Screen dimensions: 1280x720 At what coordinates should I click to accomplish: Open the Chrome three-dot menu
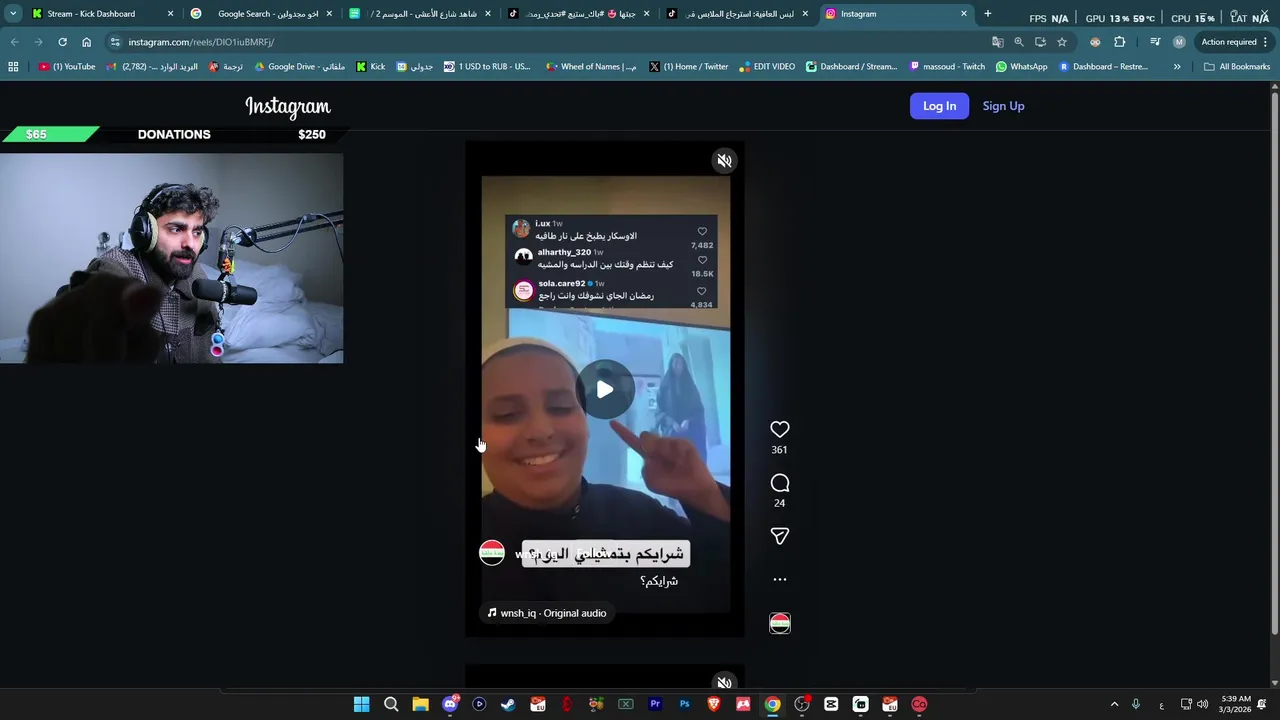[1266, 42]
